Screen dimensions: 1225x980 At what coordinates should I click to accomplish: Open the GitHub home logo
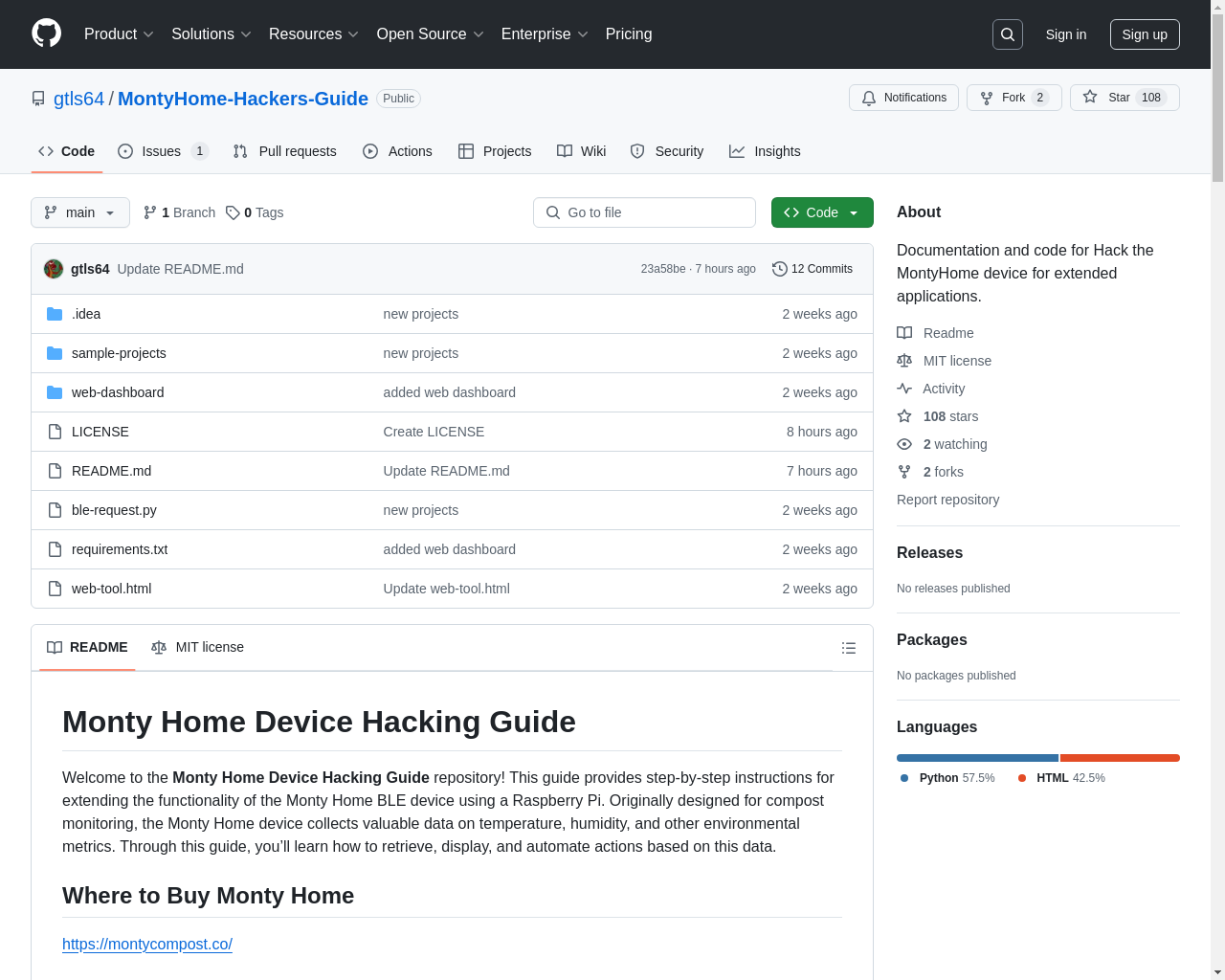pyautogui.click(x=46, y=33)
